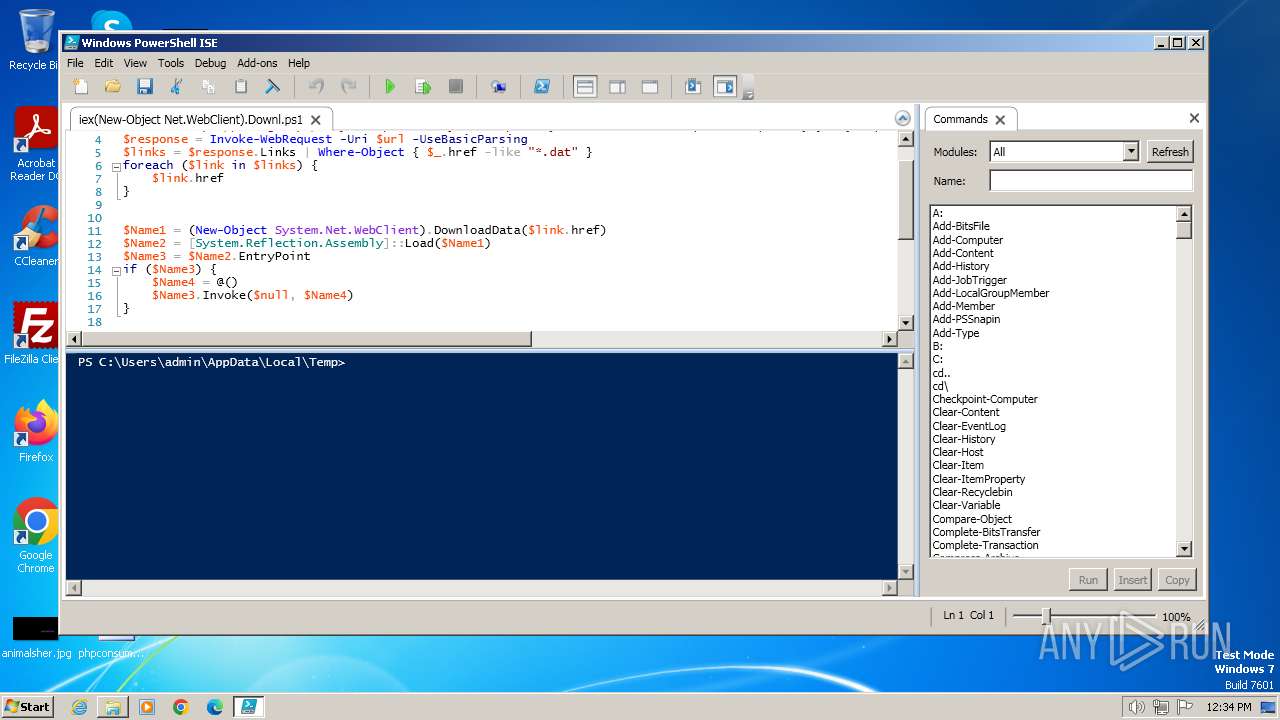The width and height of the screenshot is (1280, 720).
Task: Collapse the if block at line 14
Action: pyautogui.click(x=116, y=270)
